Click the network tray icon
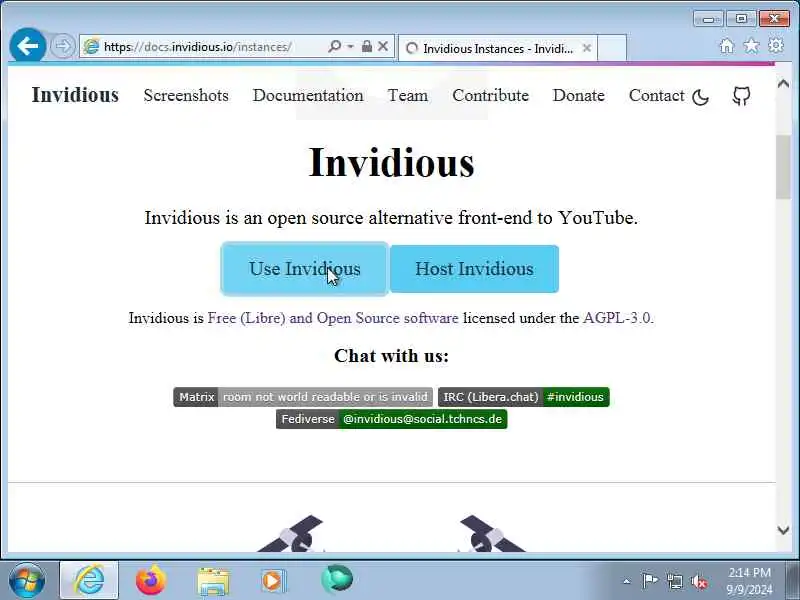 pos(675,581)
